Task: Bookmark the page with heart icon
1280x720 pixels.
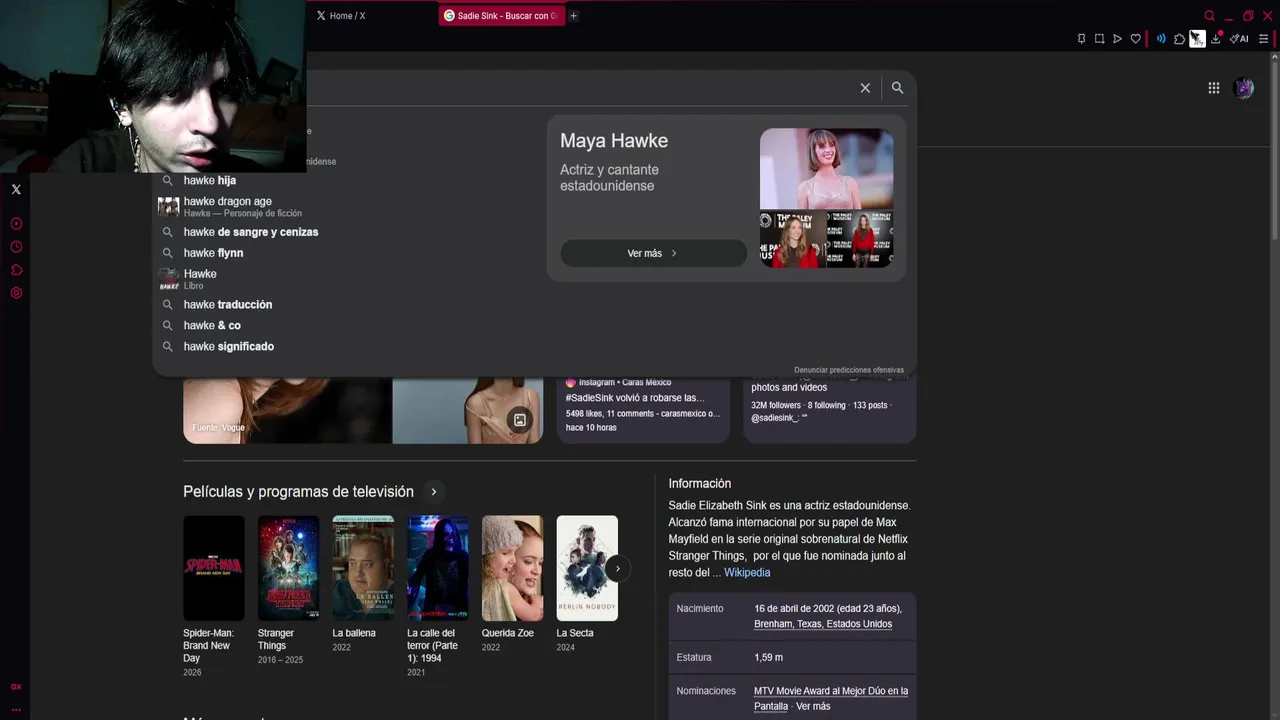Action: pyautogui.click(x=1135, y=39)
